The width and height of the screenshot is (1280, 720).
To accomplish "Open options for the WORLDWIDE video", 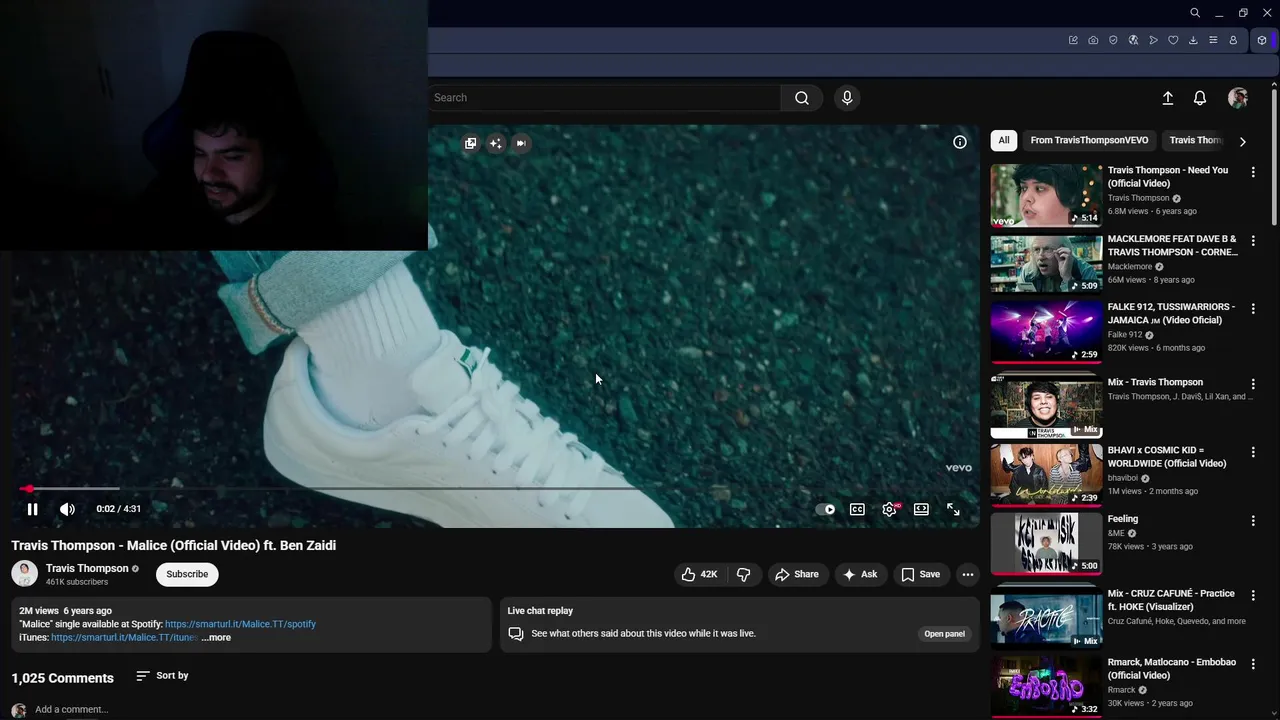I will point(1253,452).
